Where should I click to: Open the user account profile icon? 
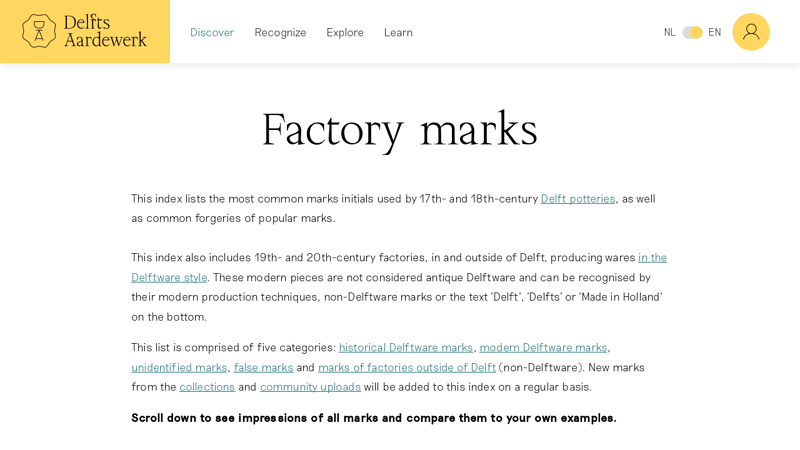click(751, 32)
